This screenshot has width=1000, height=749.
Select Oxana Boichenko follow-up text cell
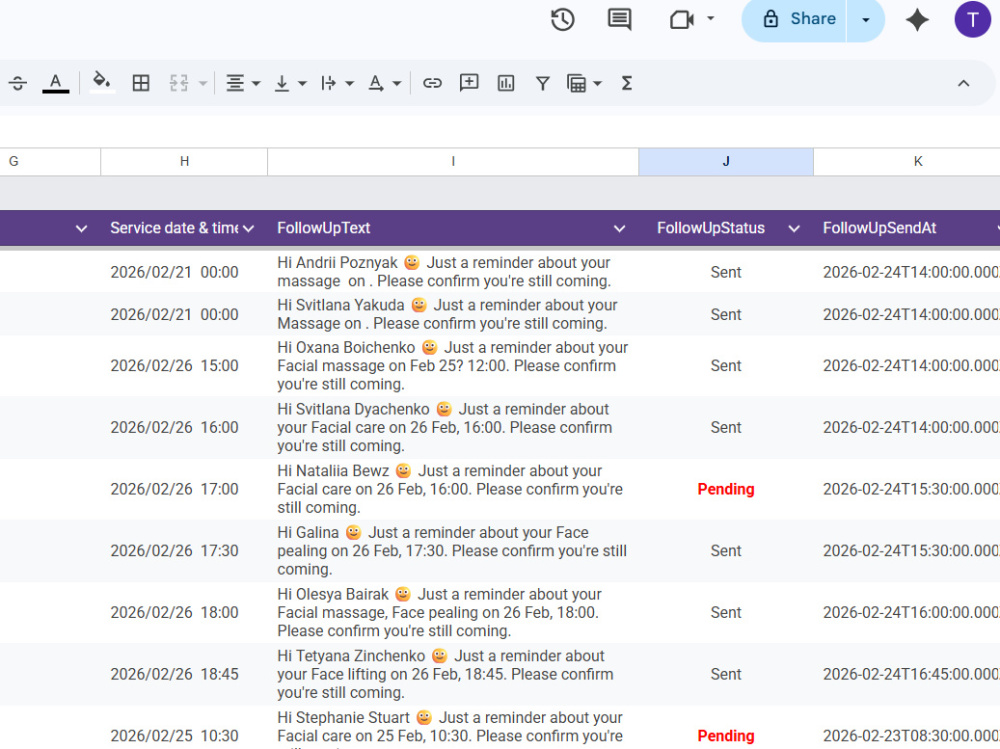[453, 366]
